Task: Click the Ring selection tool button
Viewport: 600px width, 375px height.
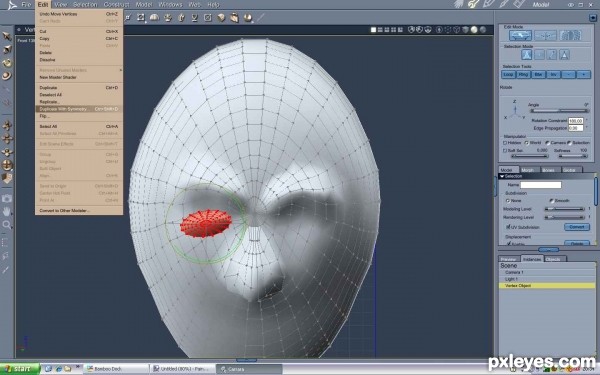Action: click(523, 75)
